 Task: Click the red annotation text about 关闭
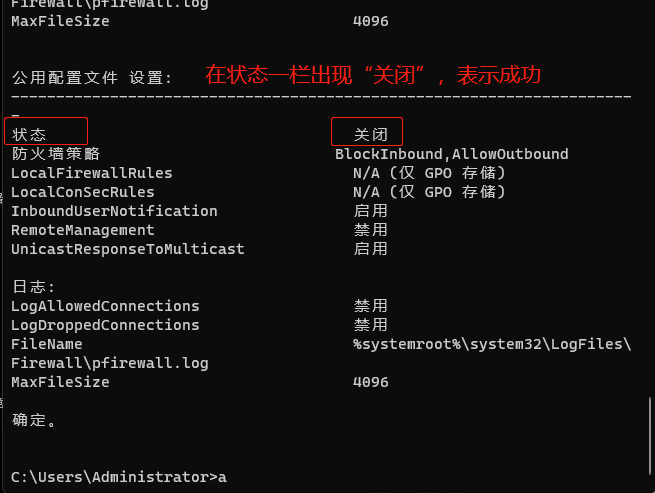click(x=372, y=75)
